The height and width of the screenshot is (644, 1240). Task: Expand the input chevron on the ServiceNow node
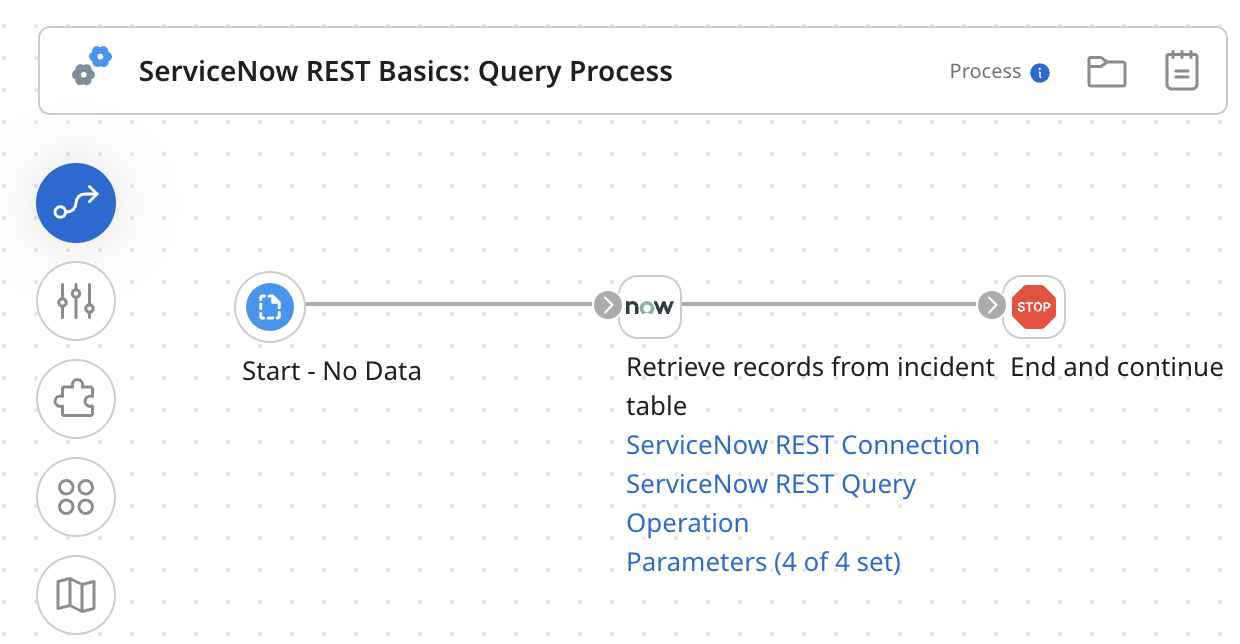tap(606, 306)
